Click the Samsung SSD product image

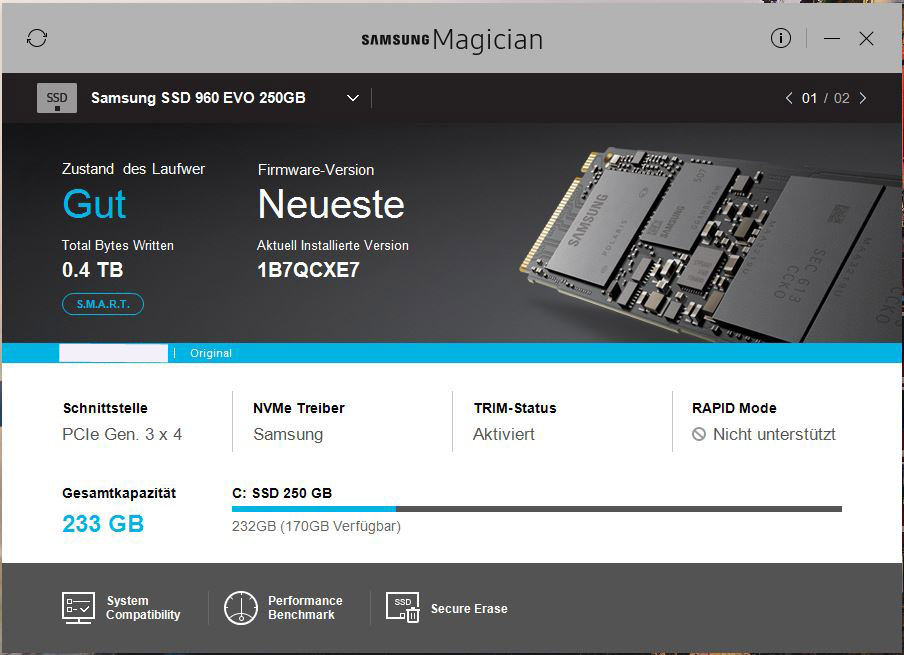[x=709, y=245]
